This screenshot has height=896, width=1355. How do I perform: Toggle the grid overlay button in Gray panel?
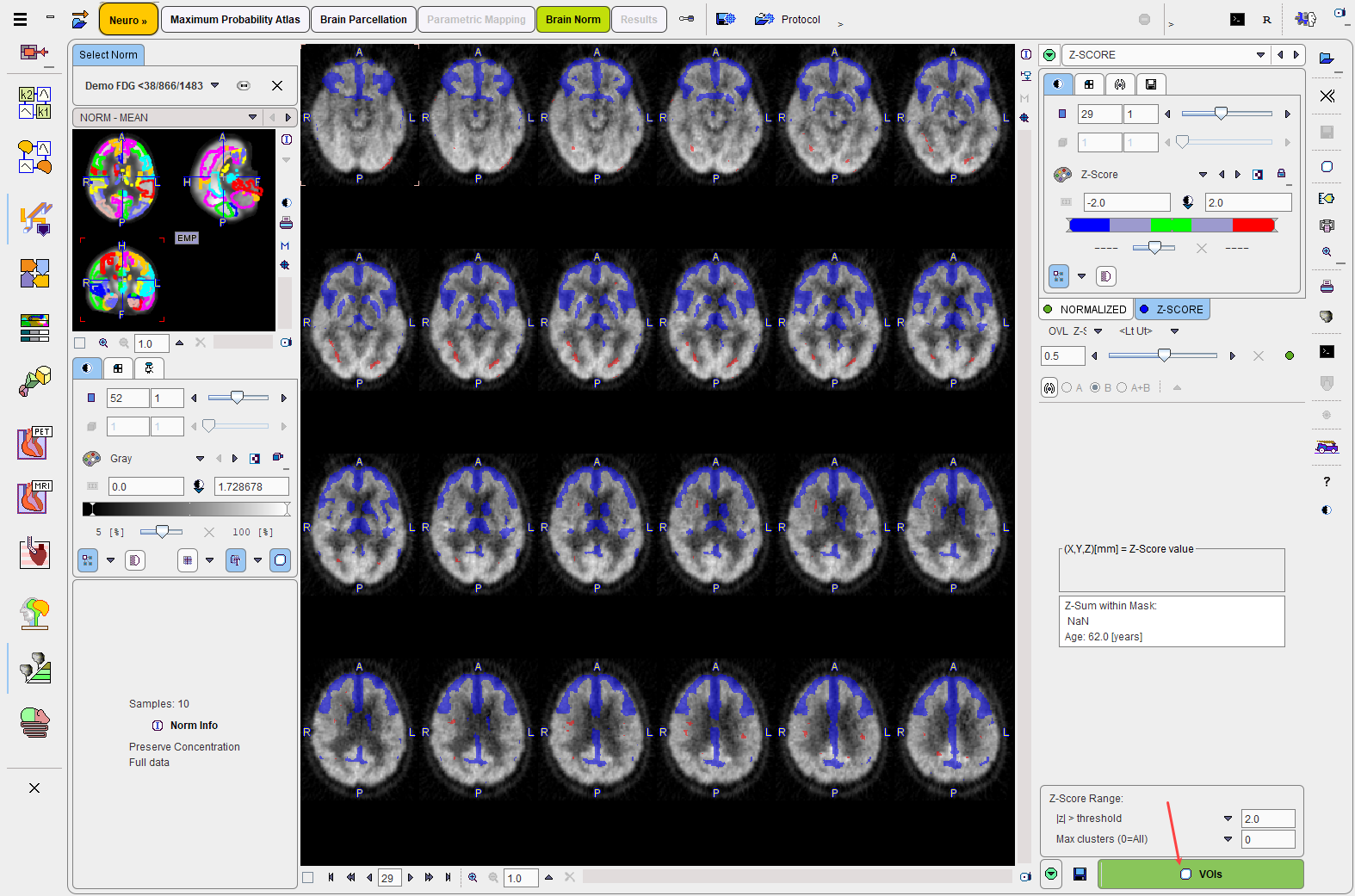coord(188,560)
